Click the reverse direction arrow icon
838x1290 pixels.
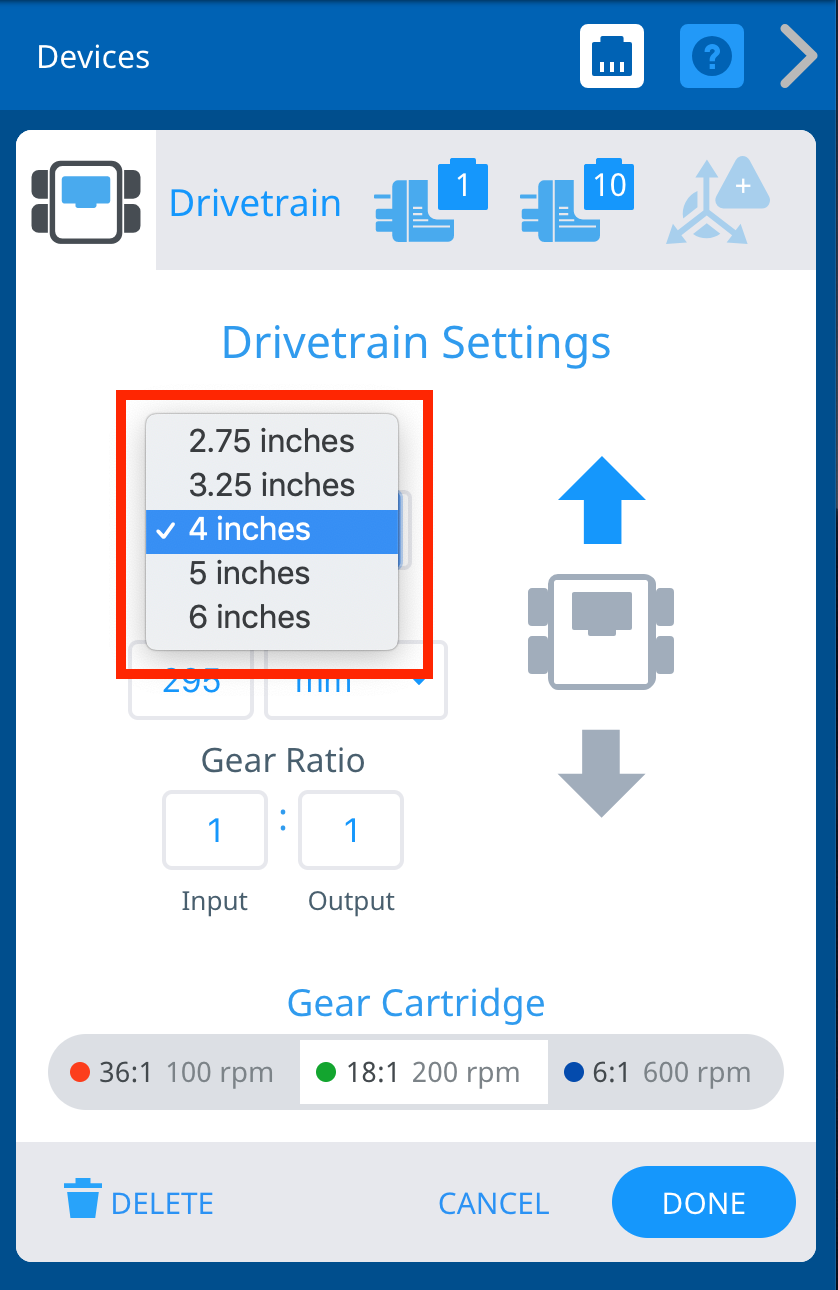click(600, 772)
